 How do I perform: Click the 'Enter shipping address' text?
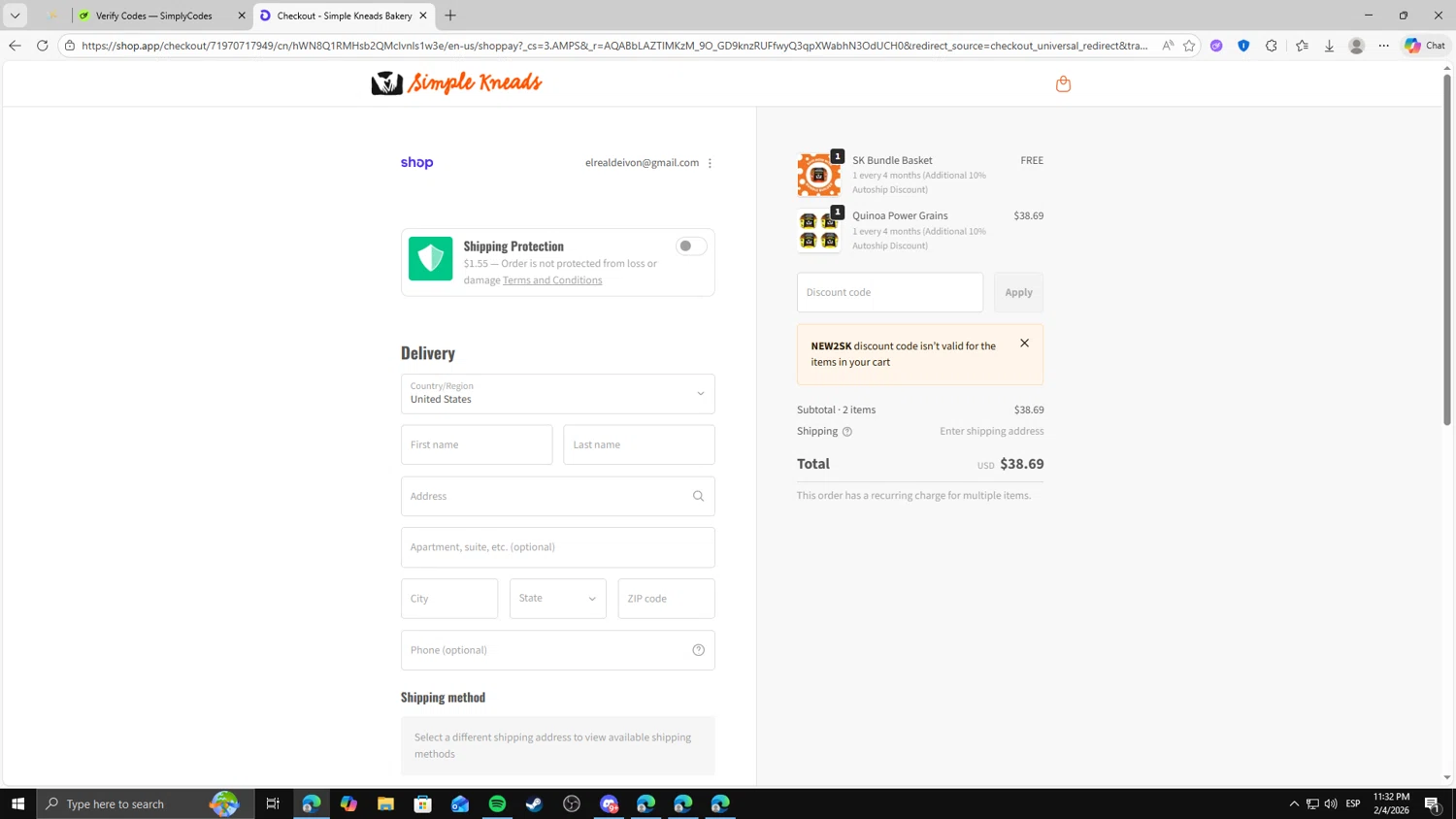tap(992, 431)
